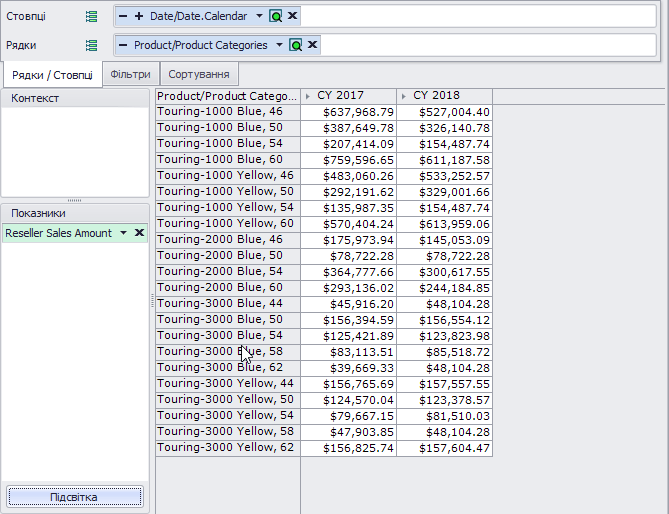Select row Touring-1000 Blue, 50
Image resolution: width=669 pixels, height=514 pixels.
coord(228,128)
